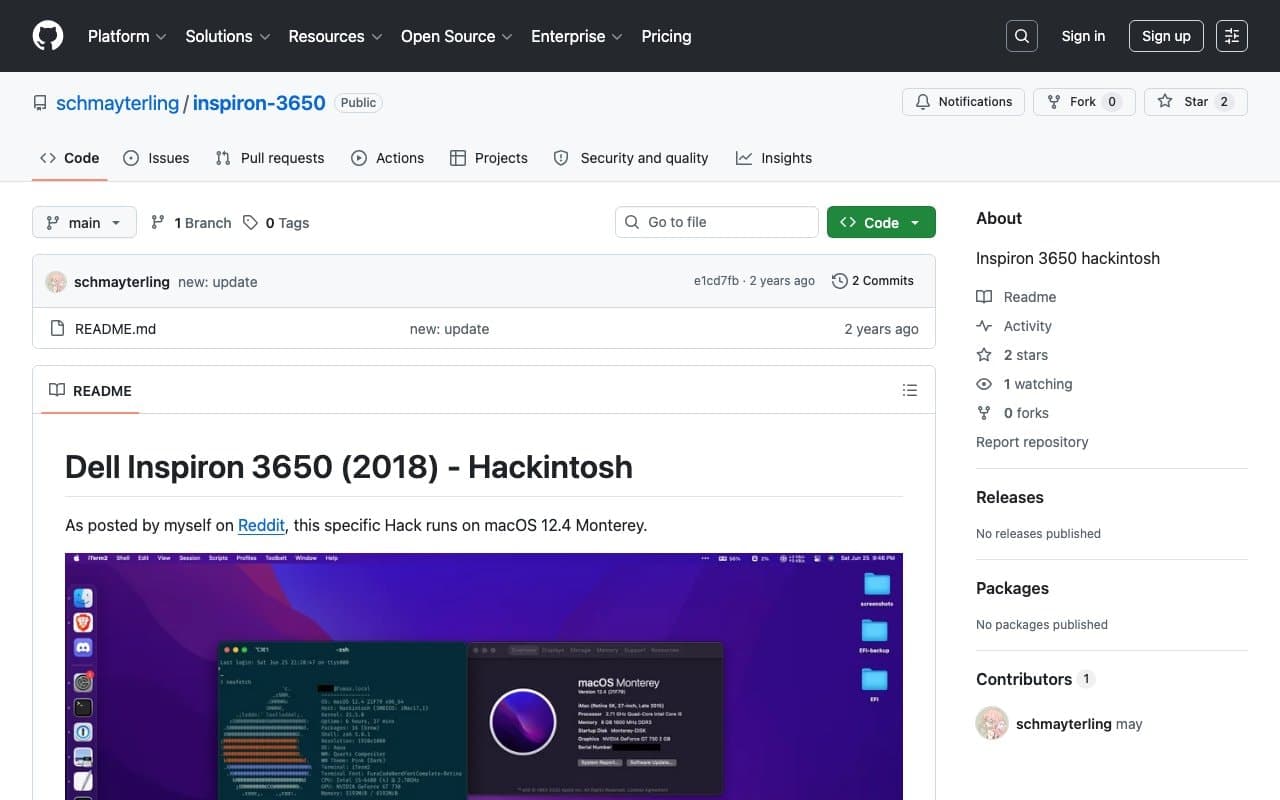Open the inspiron-3650 repository link
The width and height of the screenshot is (1280, 800).
[259, 103]
